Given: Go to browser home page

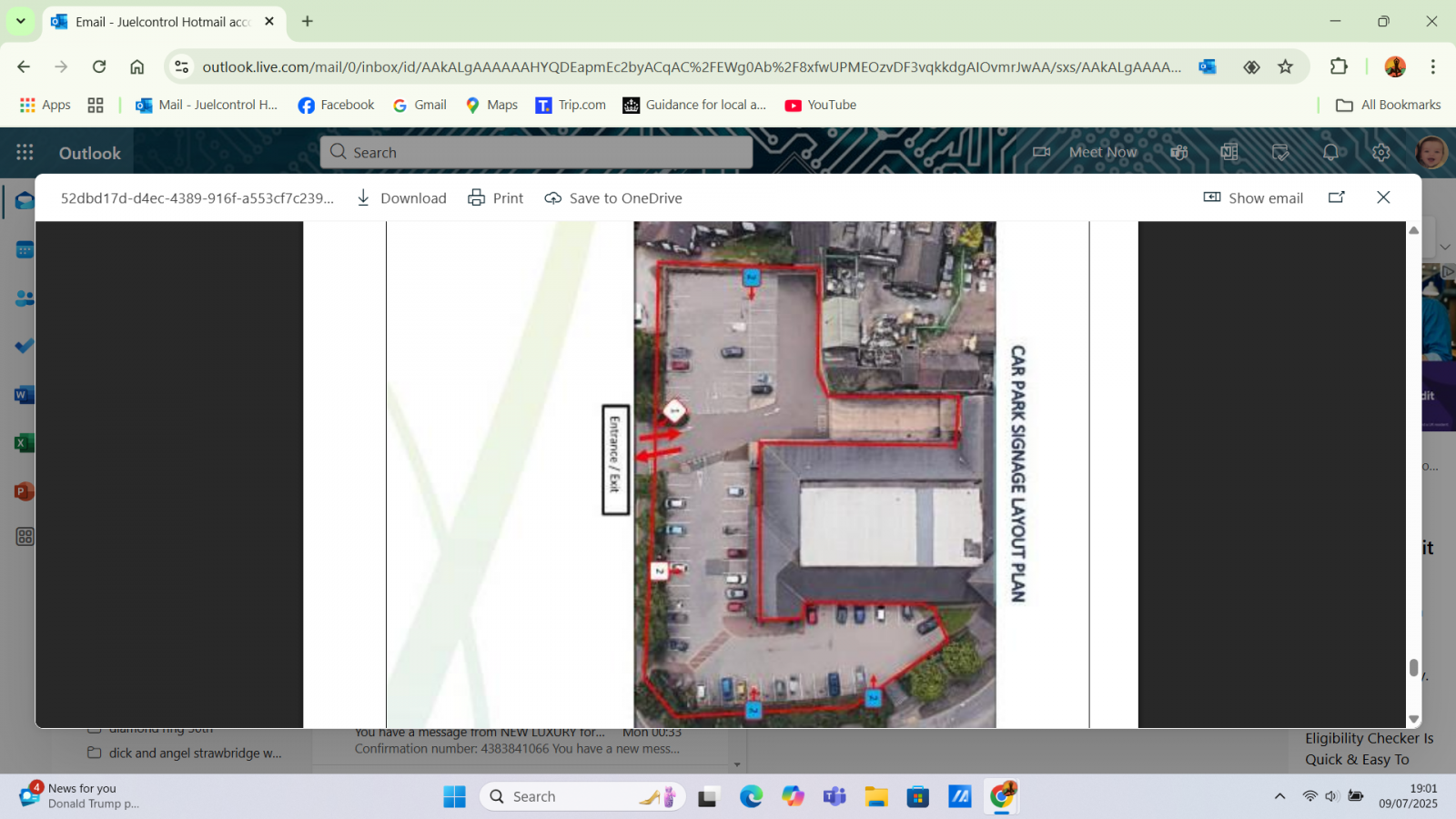Looking at the screenshot, I should (x=137, y=66).
